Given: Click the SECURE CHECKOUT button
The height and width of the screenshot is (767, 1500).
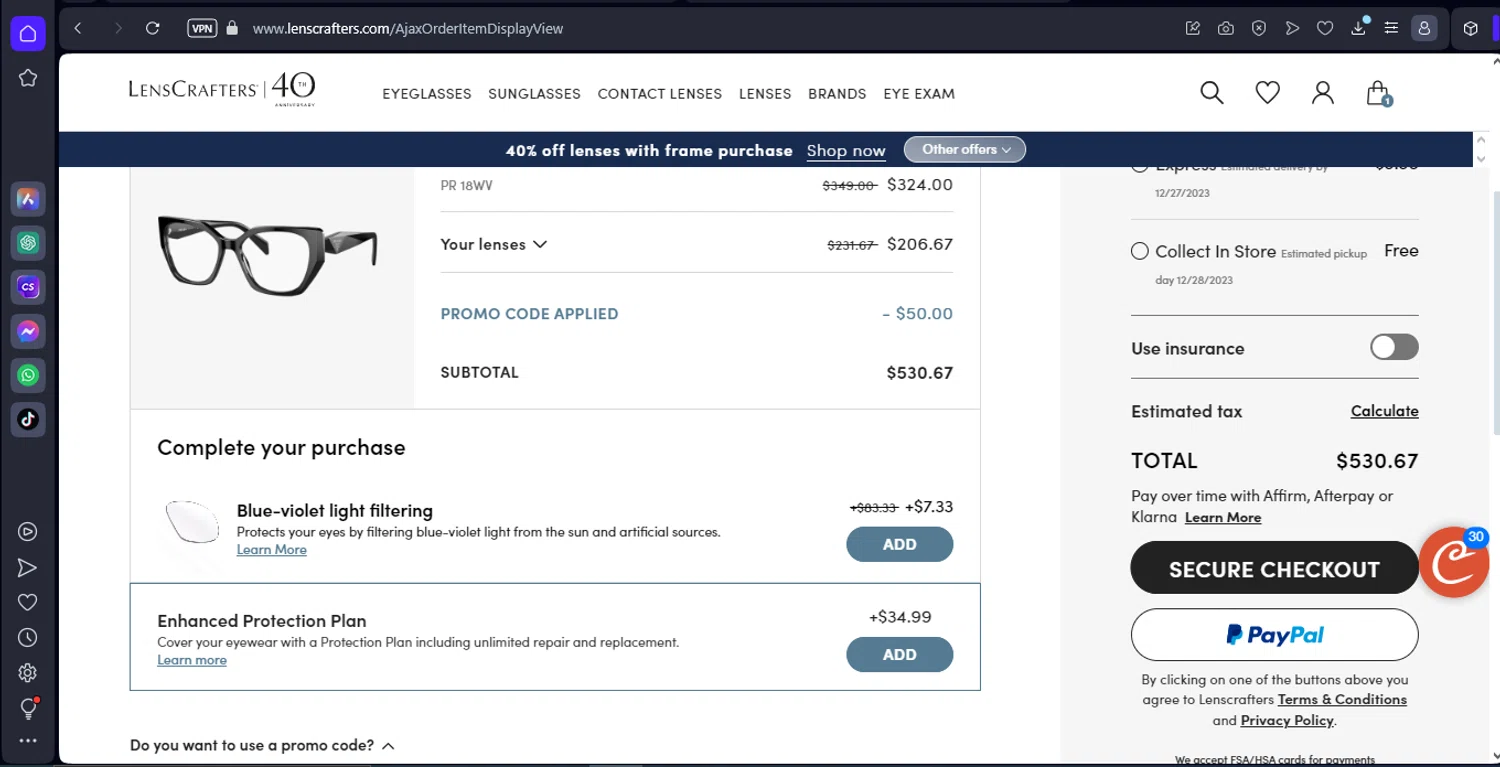Looking at the screenshot, I should pos(1274,569).
